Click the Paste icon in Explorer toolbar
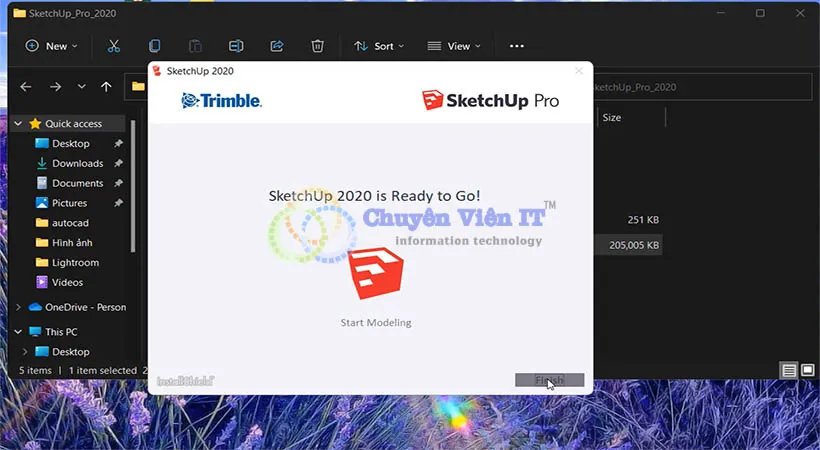This screenshot has height=450, width=820. click(195, 46)
